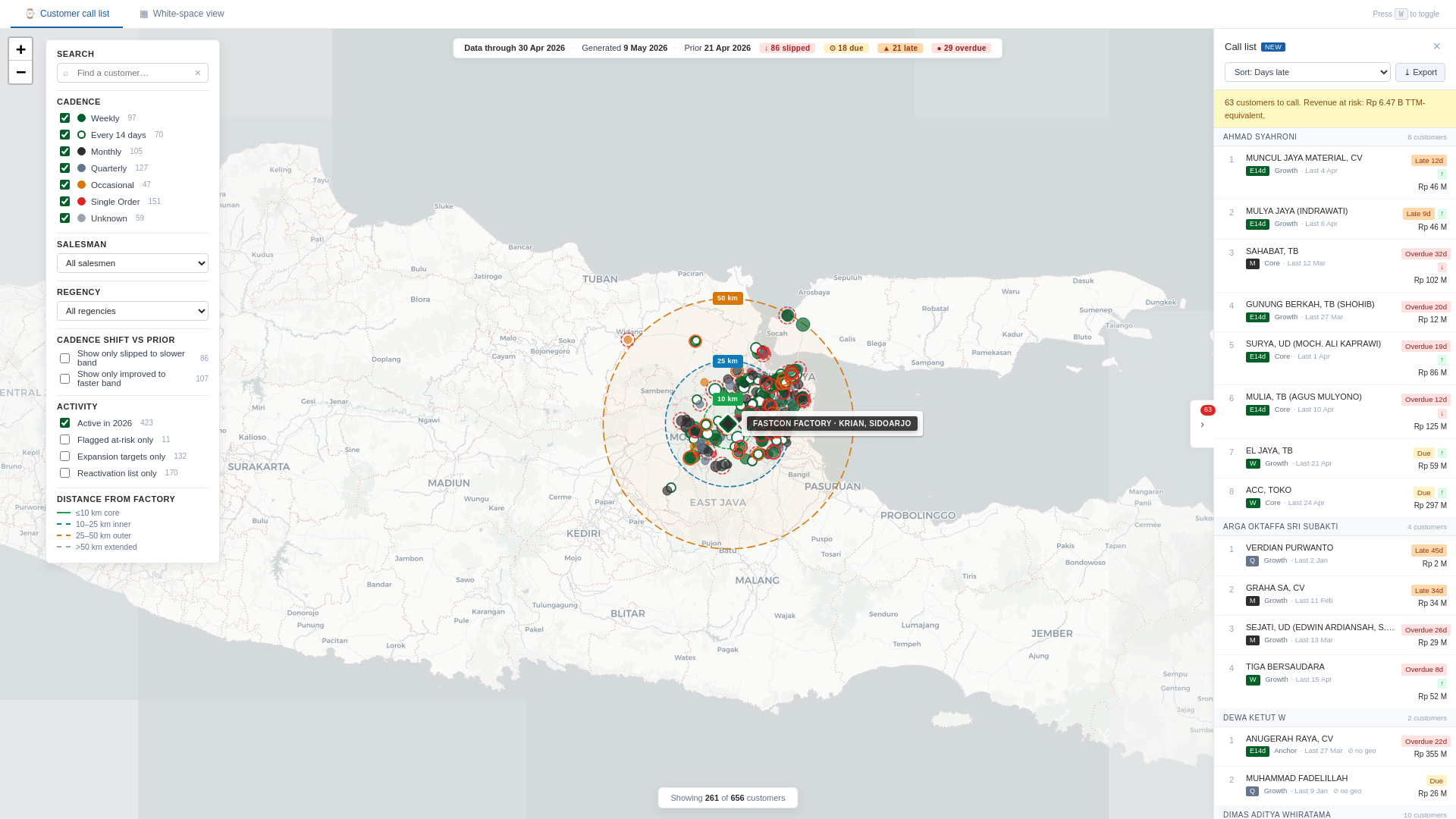Zoom out the map with minus button
This screenshot has width=1456, height=819.
coord(20,72)
